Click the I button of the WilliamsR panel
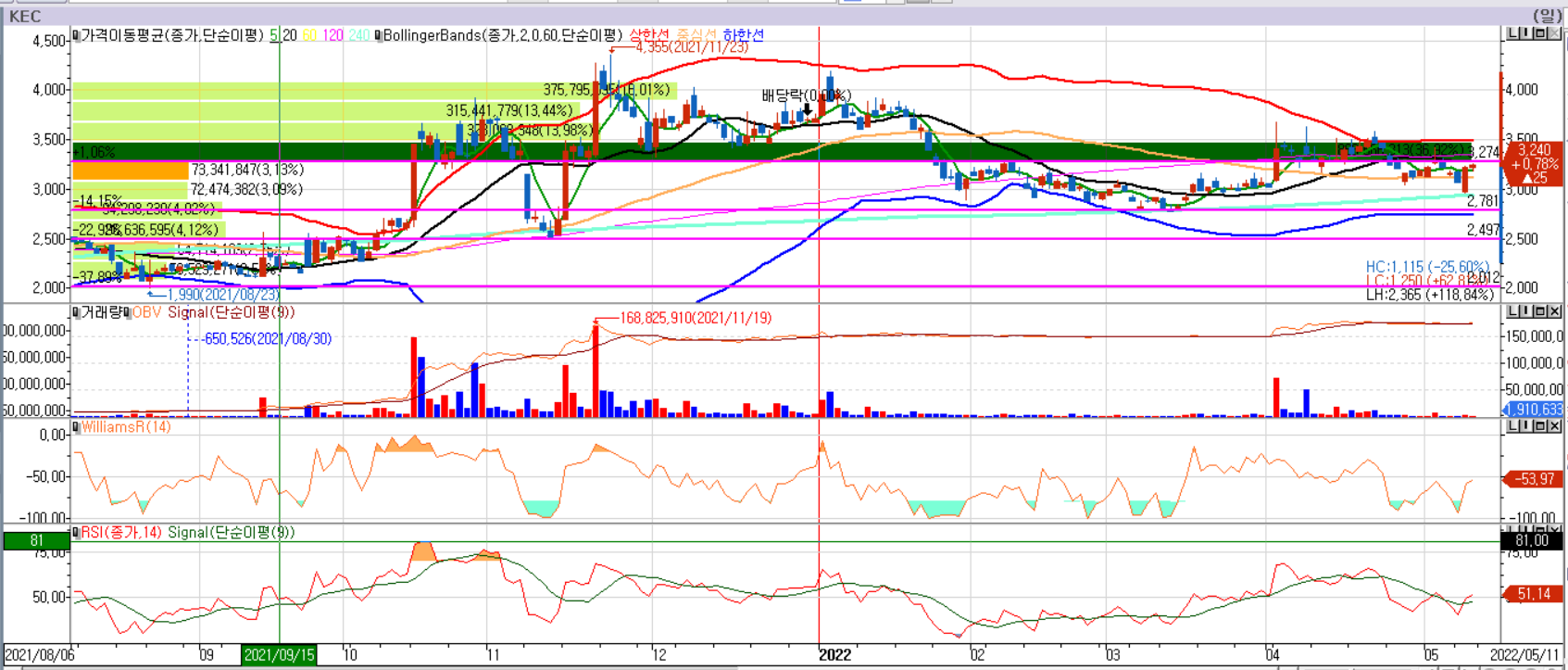This screenshot has height=670, width=1568. [1526, 426]
